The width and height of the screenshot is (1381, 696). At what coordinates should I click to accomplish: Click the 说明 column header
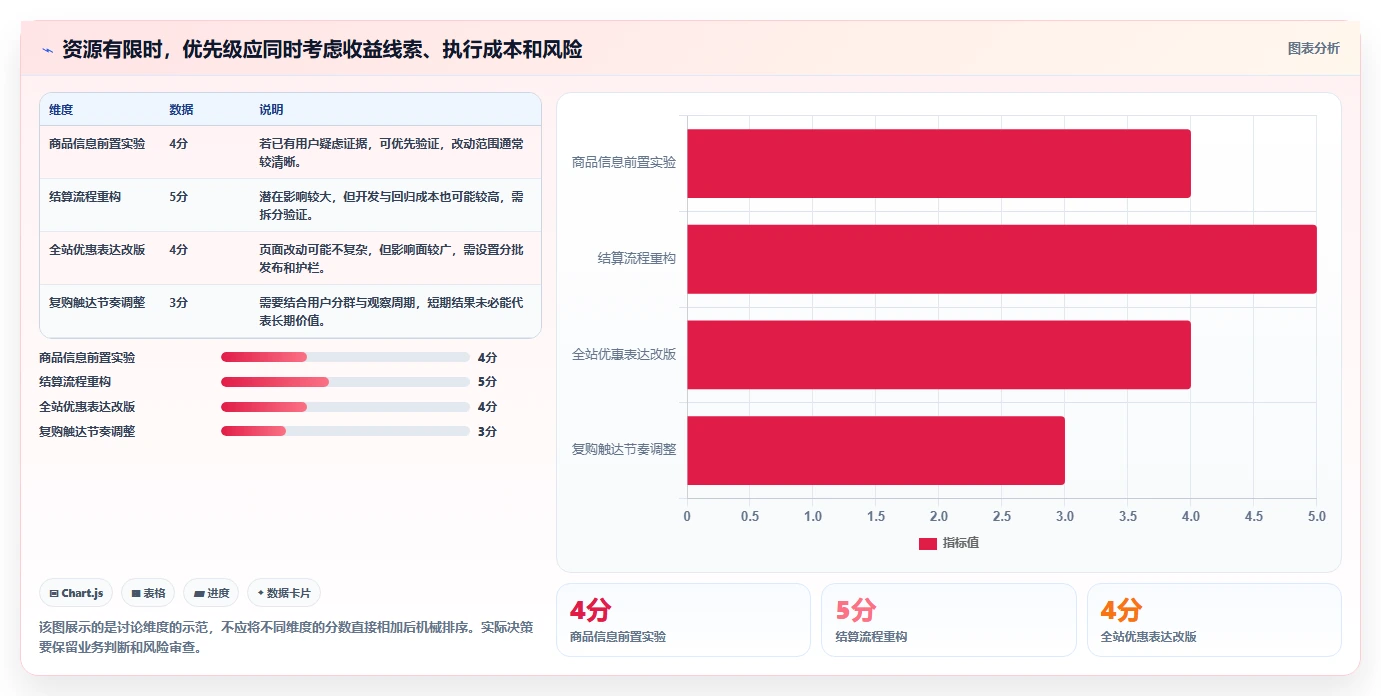[272, 109]
